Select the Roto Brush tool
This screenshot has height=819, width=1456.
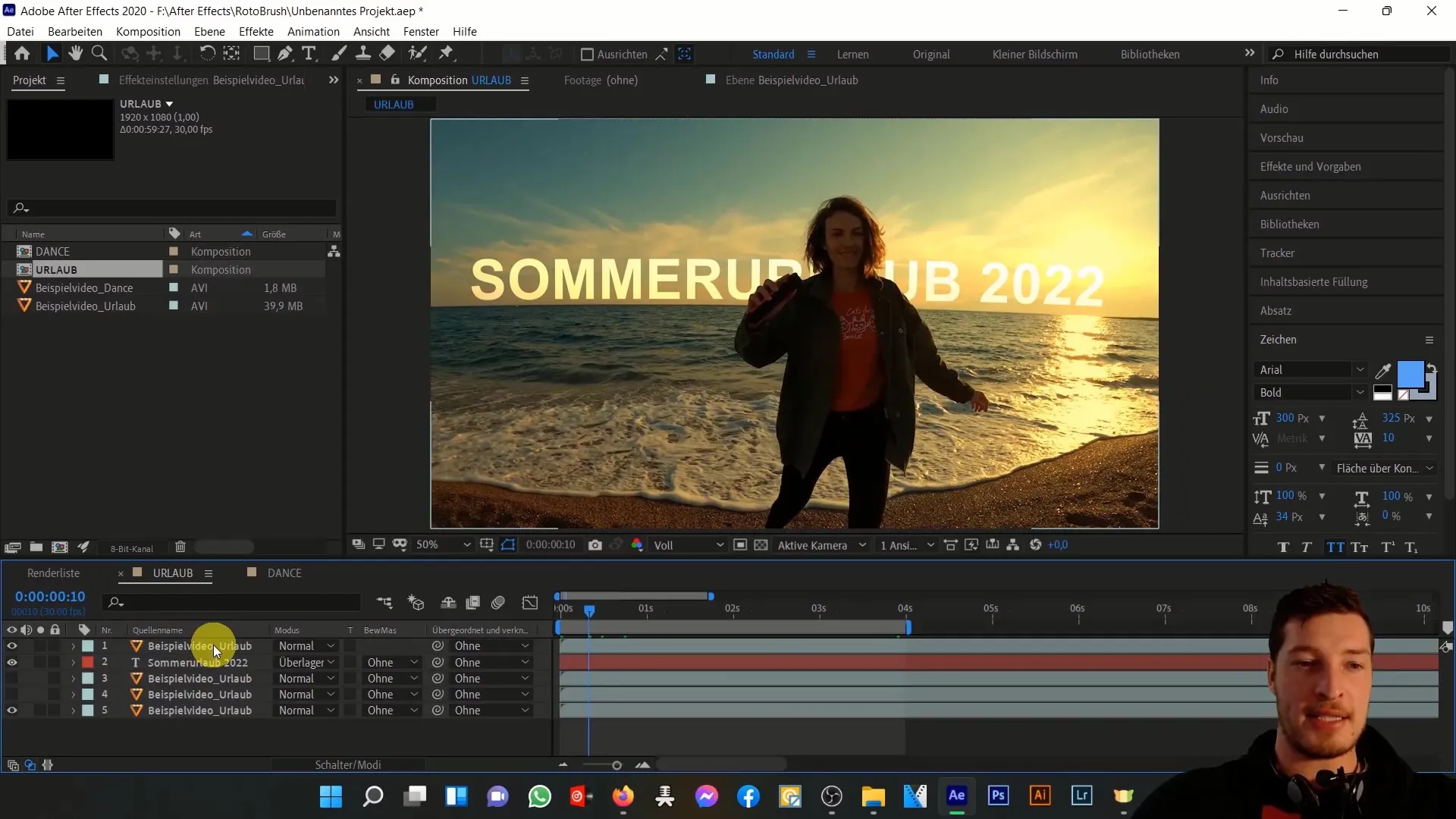pyautogui.click(x=418, y=54)
